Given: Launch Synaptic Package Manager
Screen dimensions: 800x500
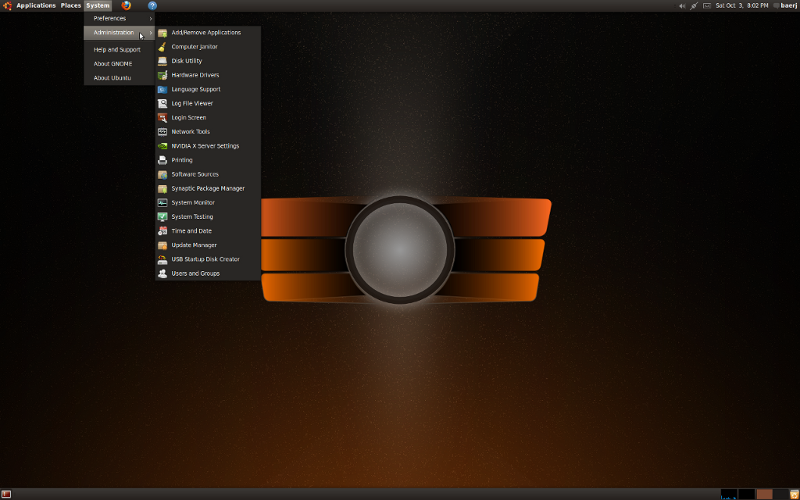Looking at the screenshot, I should [x=207, y=188].
